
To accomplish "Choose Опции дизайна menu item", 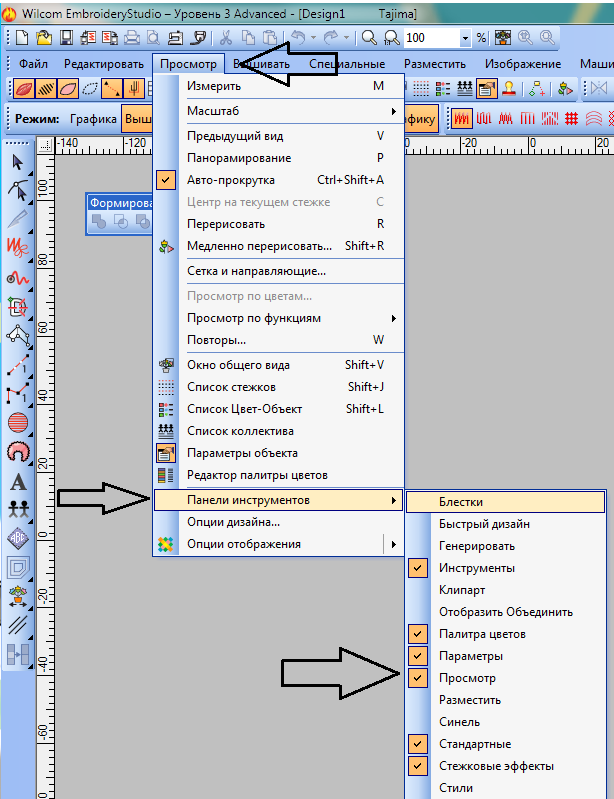I will (x=278, y=522).
